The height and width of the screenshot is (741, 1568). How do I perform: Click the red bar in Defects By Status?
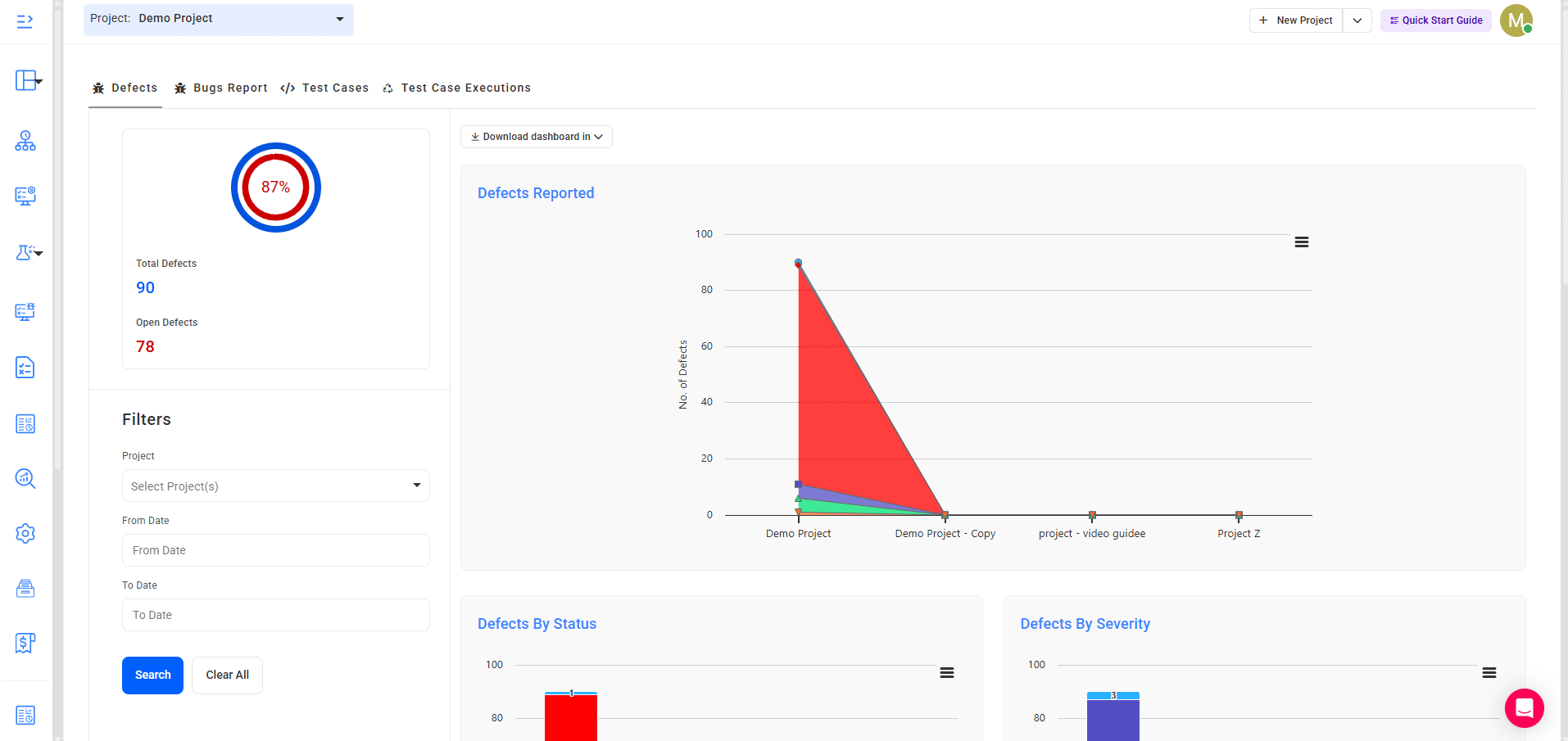pos(571,718)
